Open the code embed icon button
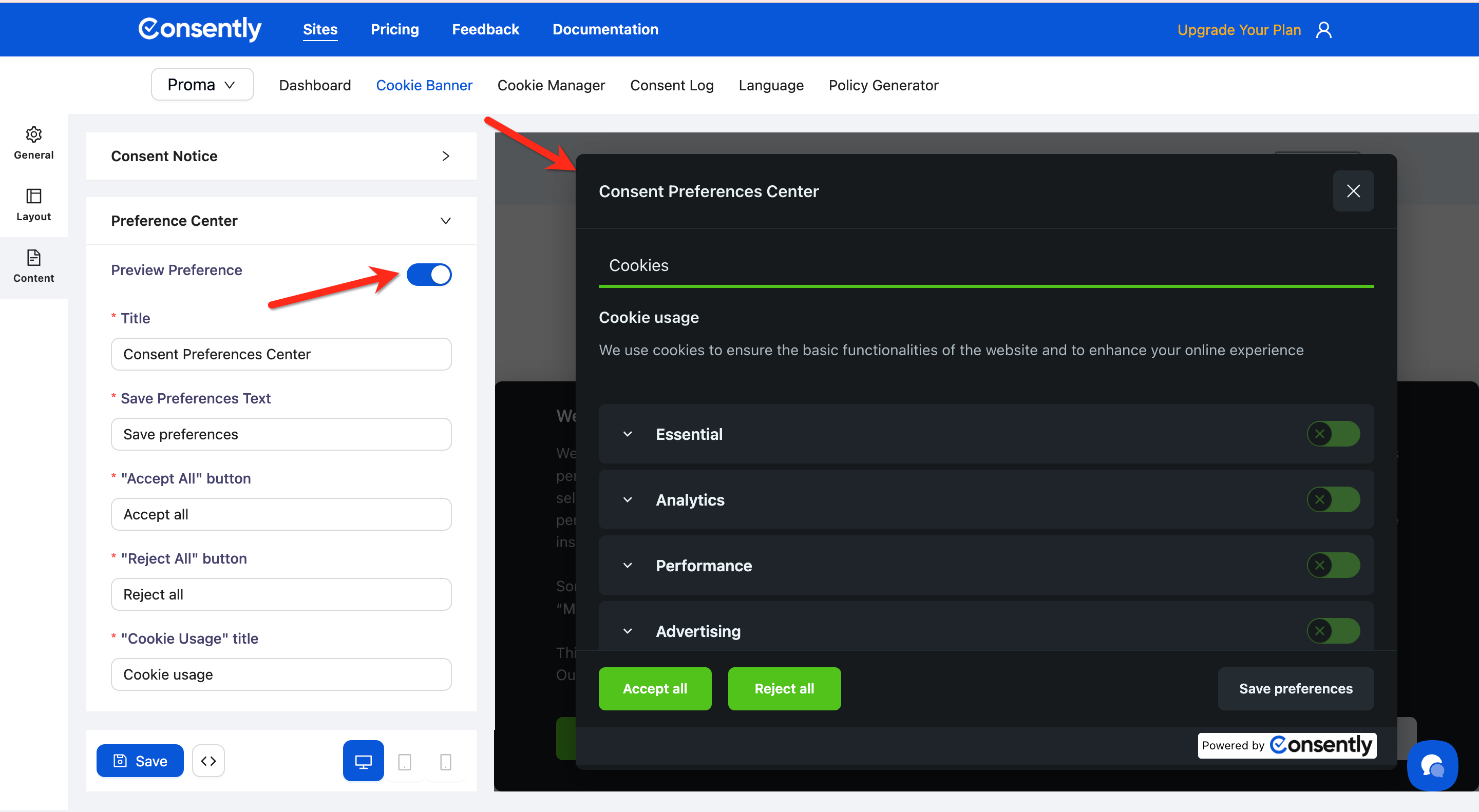Viewport: 1479px width, 812px height. pos(208,761)
